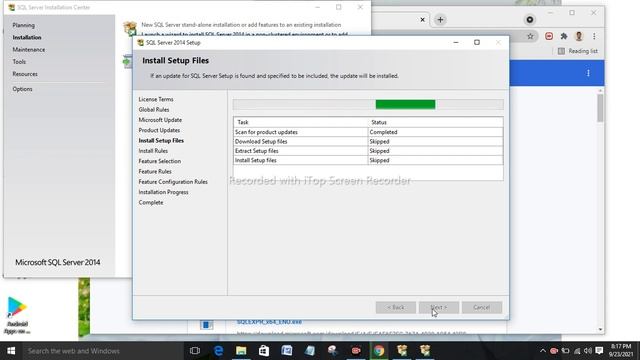The width and height of the screenshot is (640, 360).
Task: Open the Chrome Extensions puzzle icon
Action: [564, 36]
